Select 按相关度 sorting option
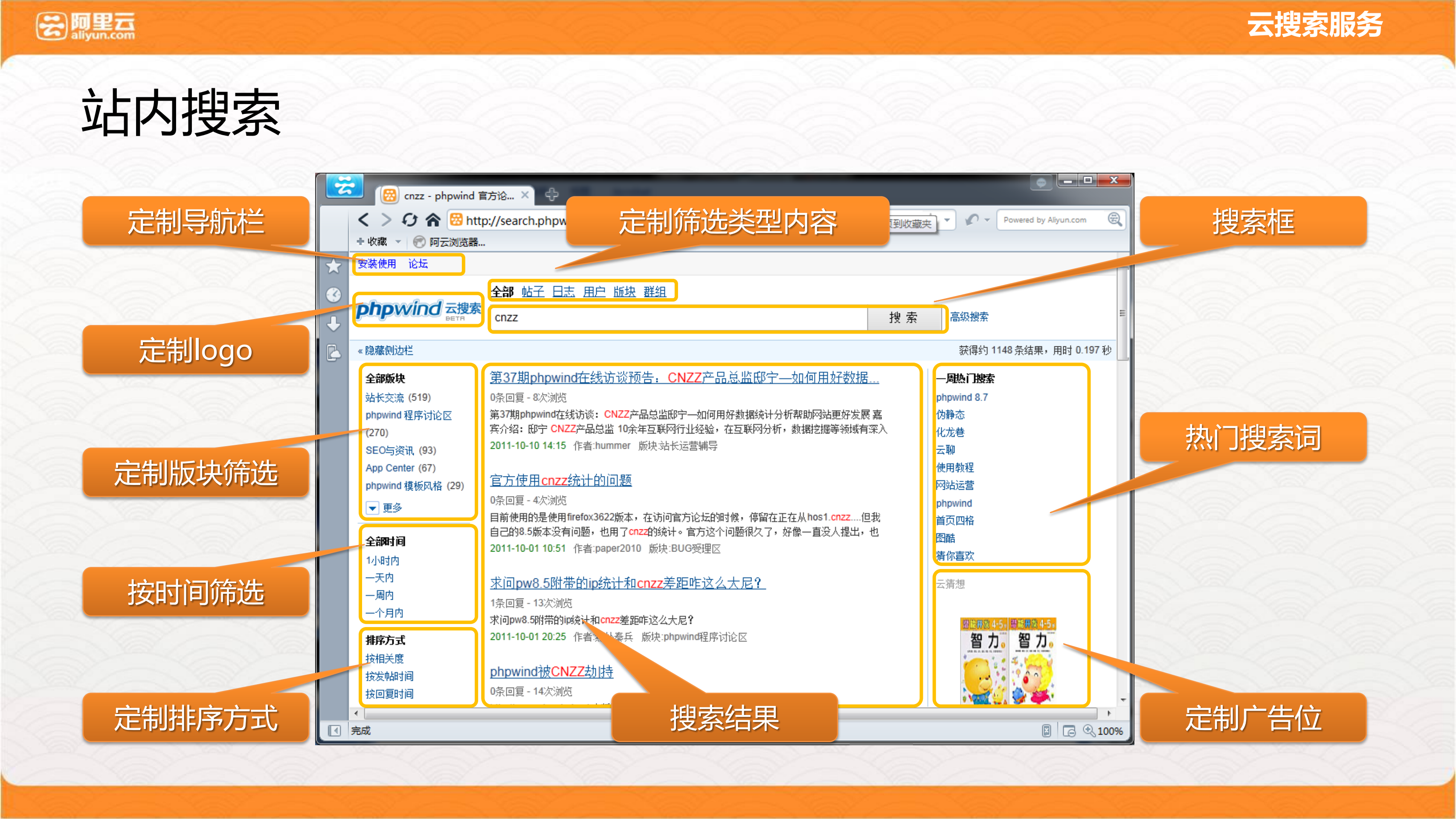Screen dimensions: 1456x819 384,658
